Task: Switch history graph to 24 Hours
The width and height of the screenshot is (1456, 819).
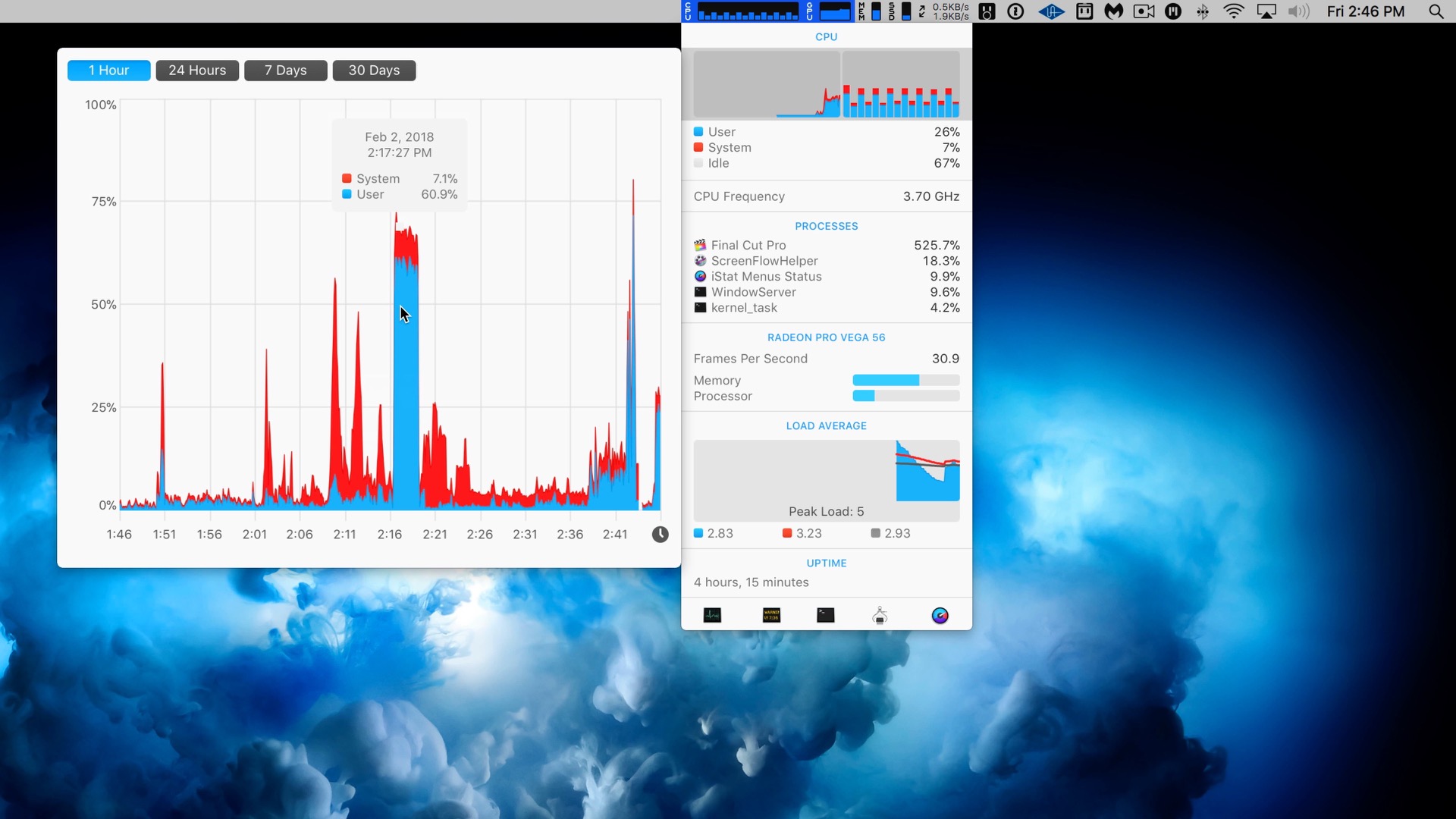Action: tap(197, 71)
